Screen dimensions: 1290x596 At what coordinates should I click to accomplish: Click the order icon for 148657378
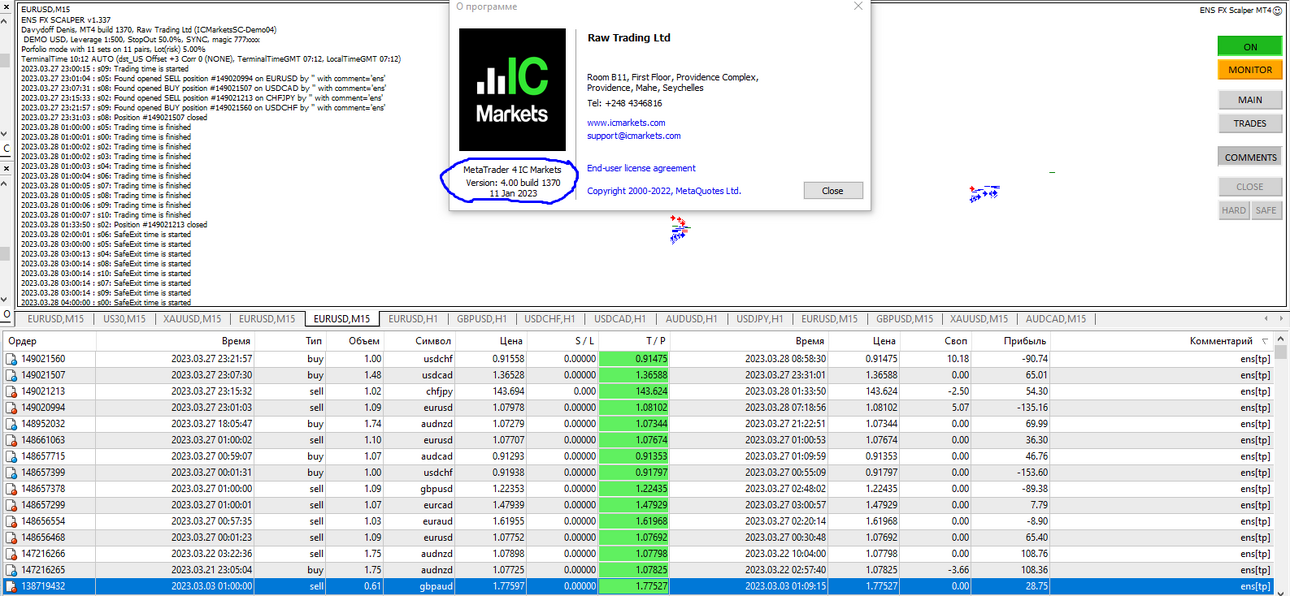click(x=12, y=489)
